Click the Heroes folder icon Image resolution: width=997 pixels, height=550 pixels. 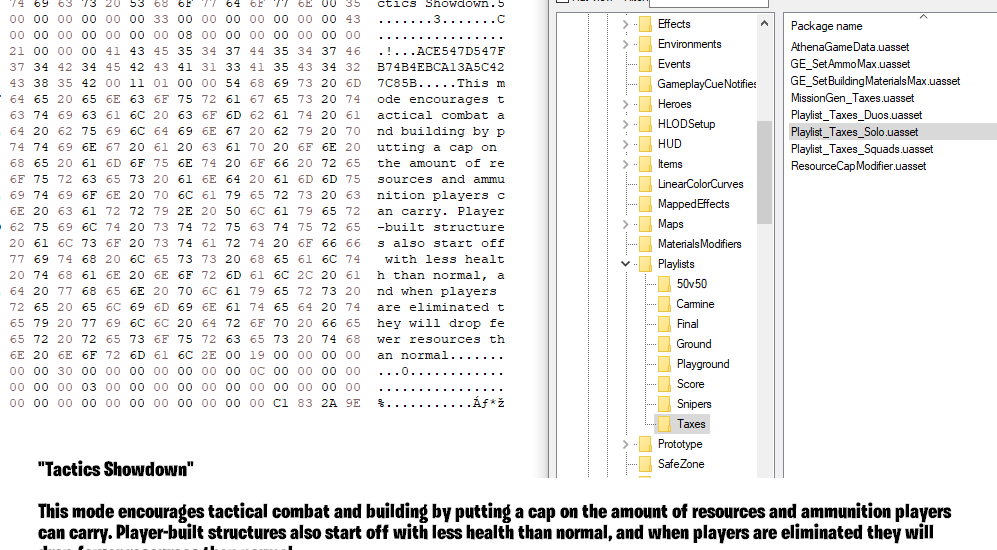click(x=645, y=104)
